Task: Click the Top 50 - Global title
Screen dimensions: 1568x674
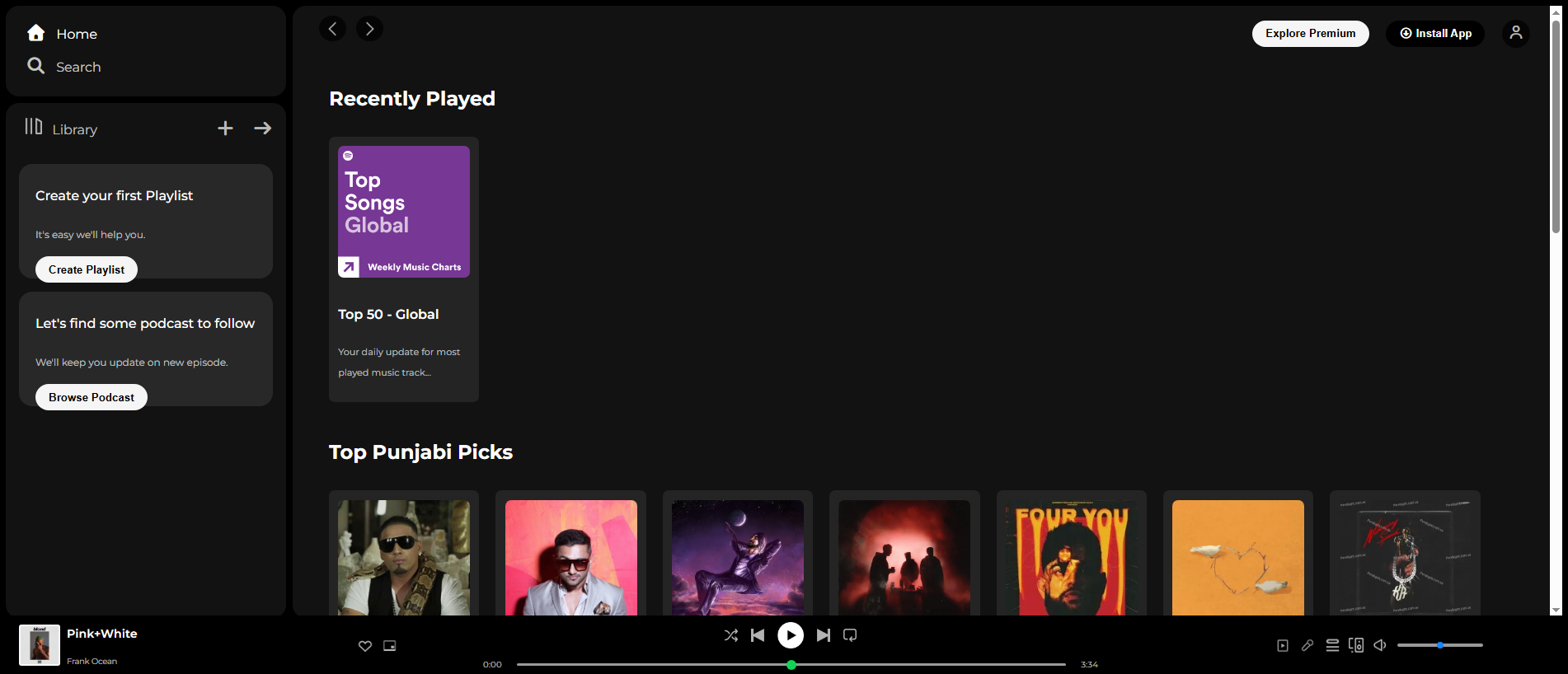Action: (x=388, y=314)
